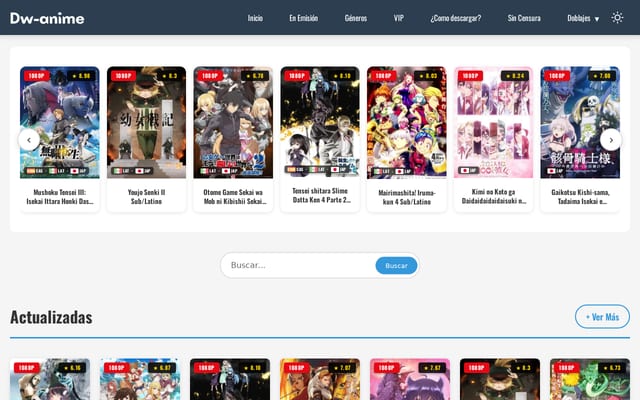
Task: Open the Actualizadas poster rated 6.87
Action: tap(140, 379)
